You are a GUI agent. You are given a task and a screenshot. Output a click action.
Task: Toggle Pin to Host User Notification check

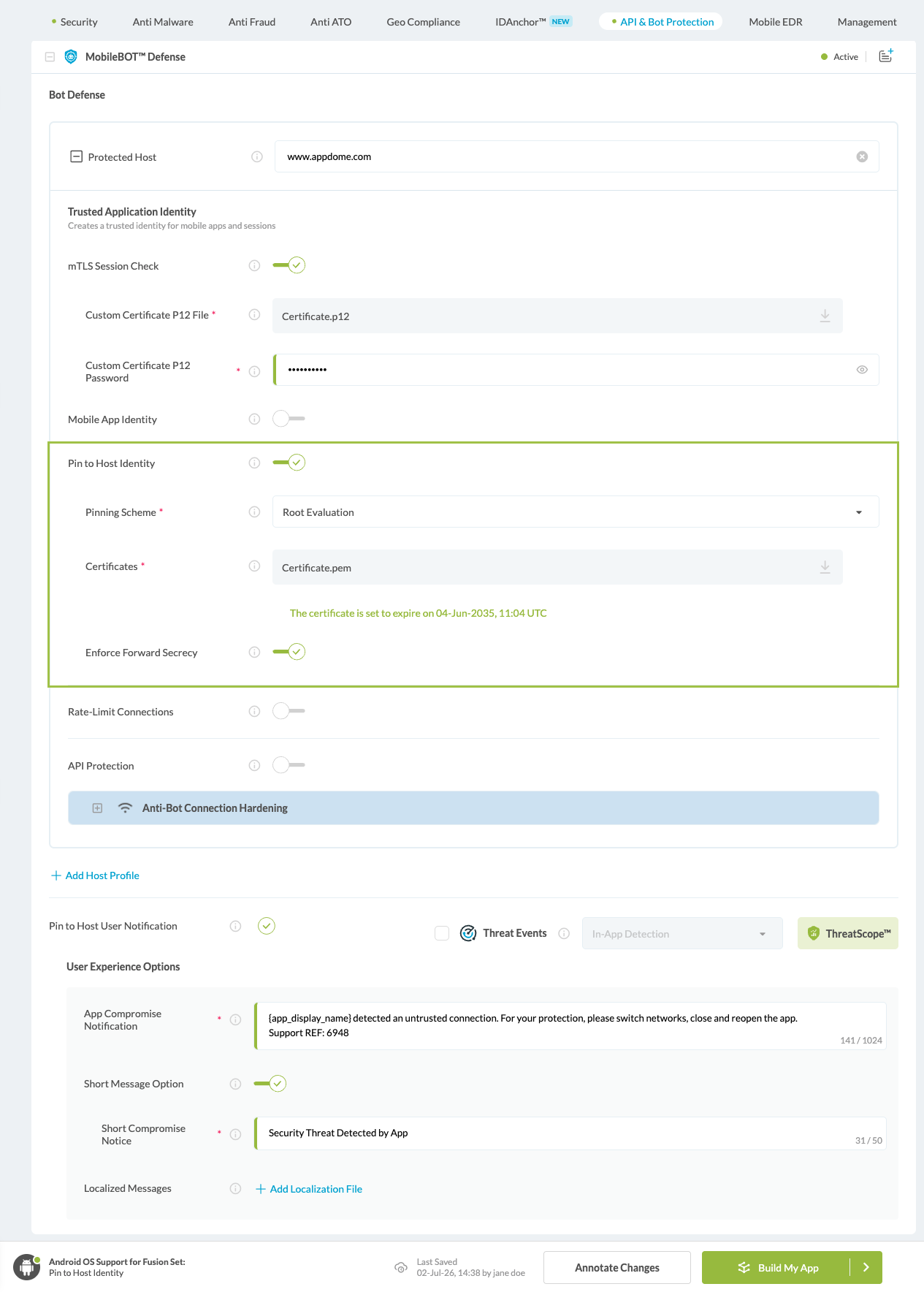(x=267, y=926)
